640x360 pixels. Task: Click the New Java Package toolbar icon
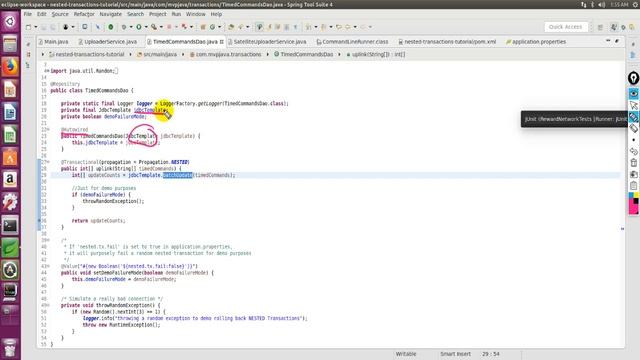[203, 27]
